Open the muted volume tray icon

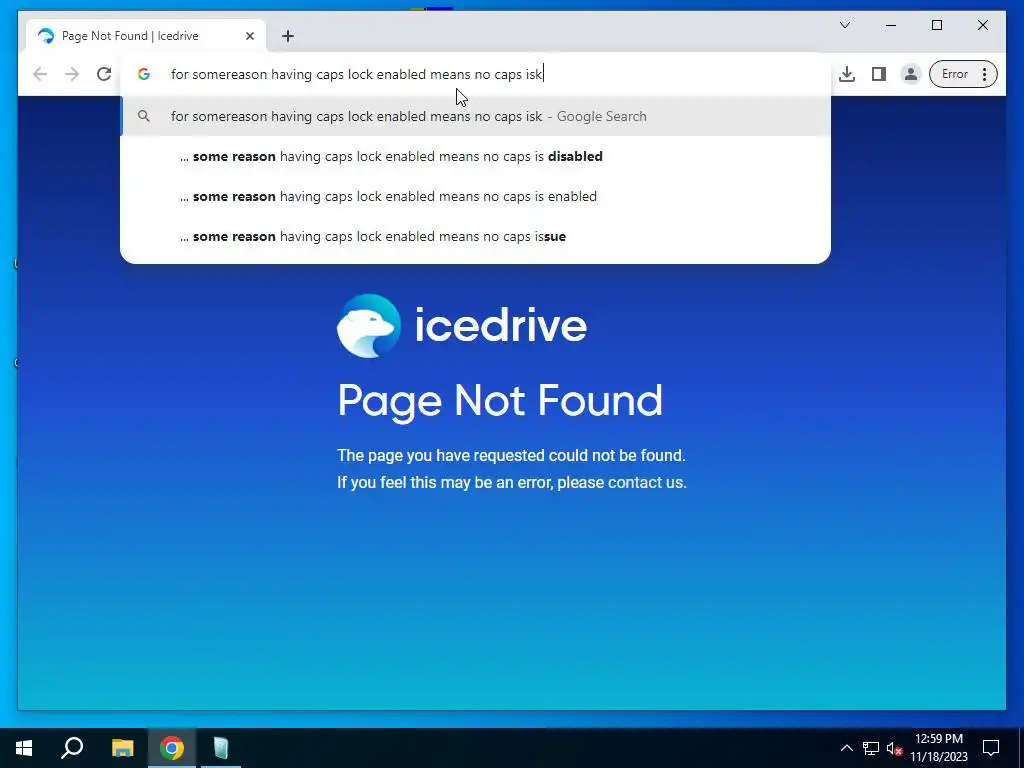pos(894,748)
